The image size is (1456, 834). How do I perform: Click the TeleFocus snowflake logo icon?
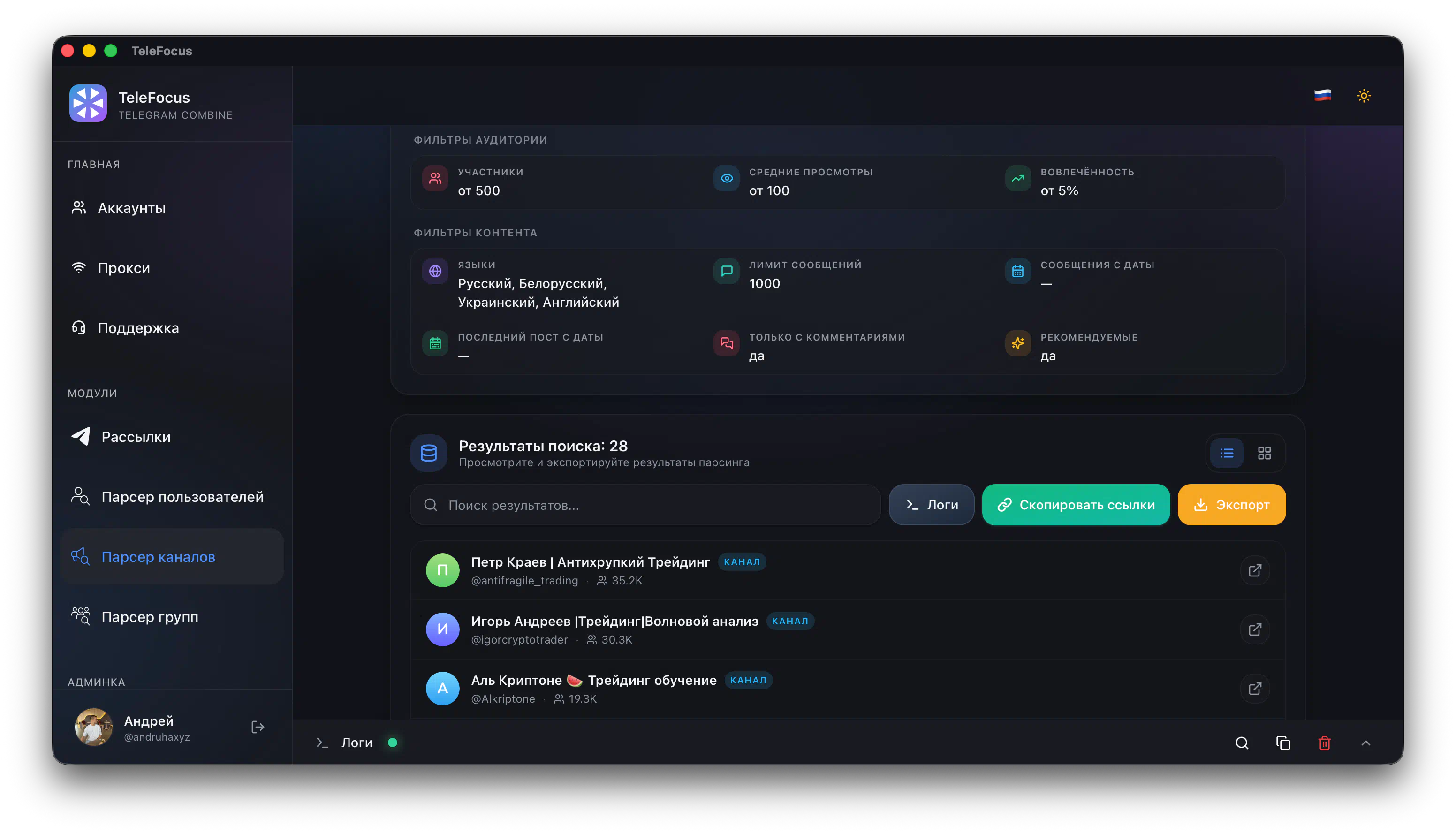(x=88, y=104)
